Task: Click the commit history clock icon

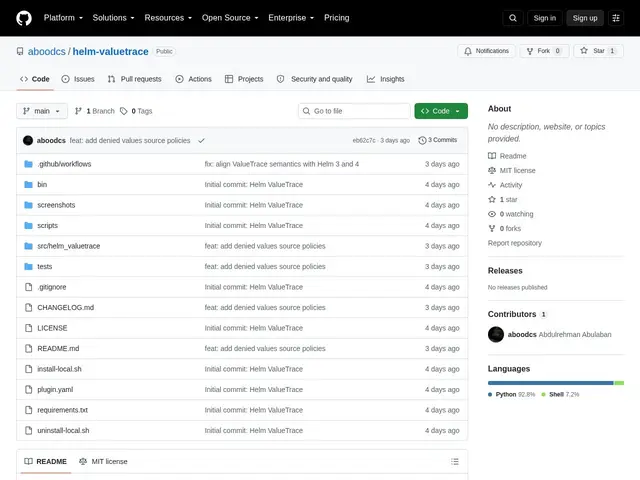Action: [x=422, y=140]
